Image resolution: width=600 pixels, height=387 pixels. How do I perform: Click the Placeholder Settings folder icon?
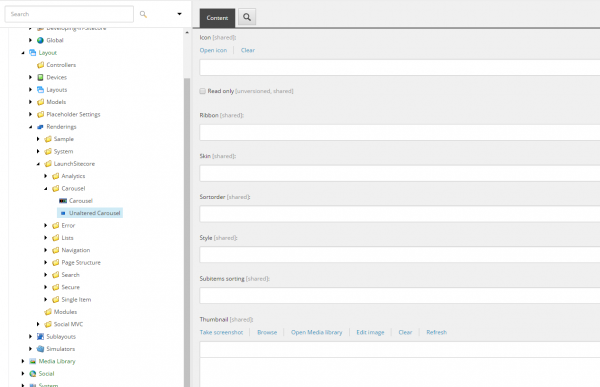(x=40, y=114)
